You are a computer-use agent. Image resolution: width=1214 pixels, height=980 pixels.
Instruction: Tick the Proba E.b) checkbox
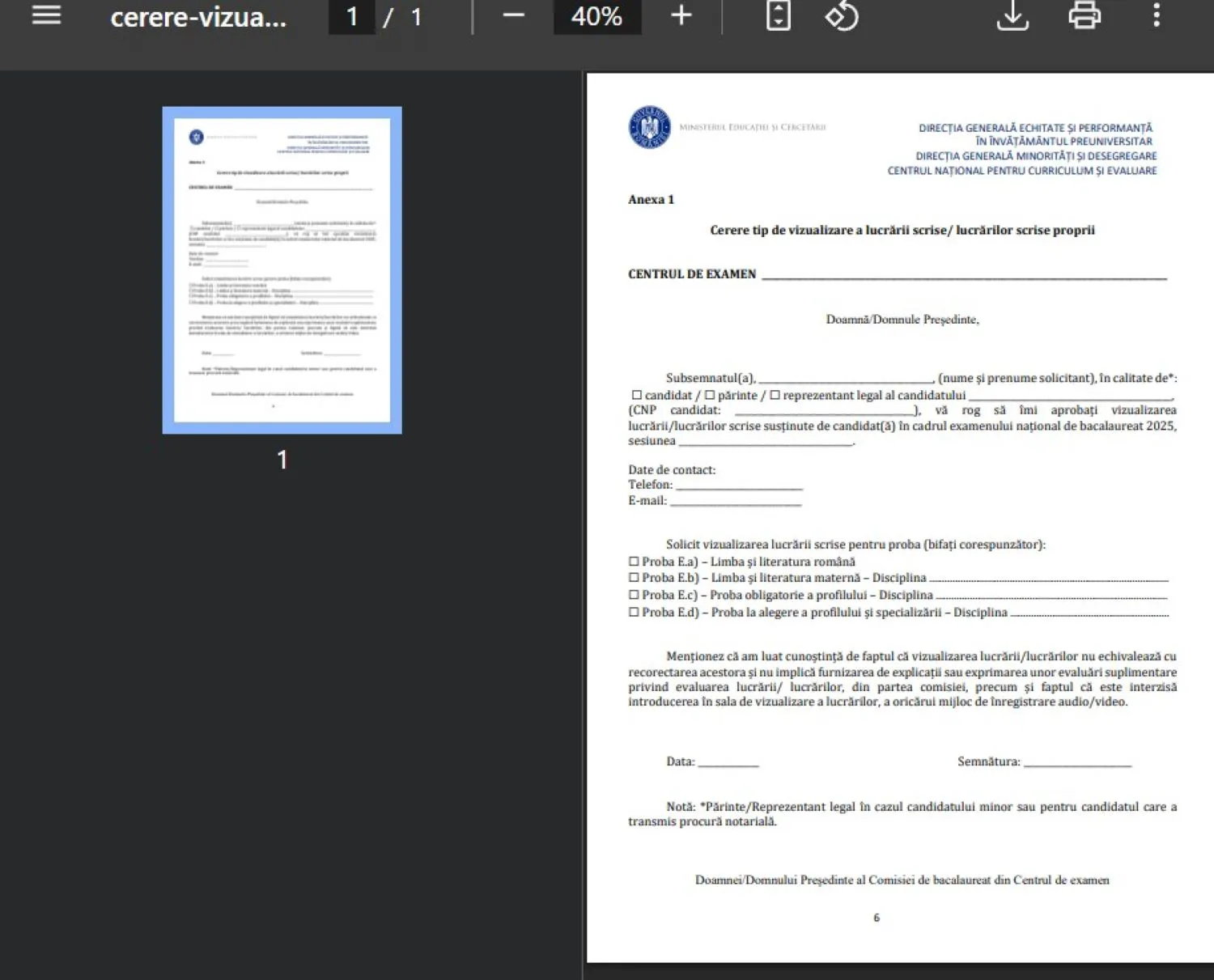(x=634, y=578)
